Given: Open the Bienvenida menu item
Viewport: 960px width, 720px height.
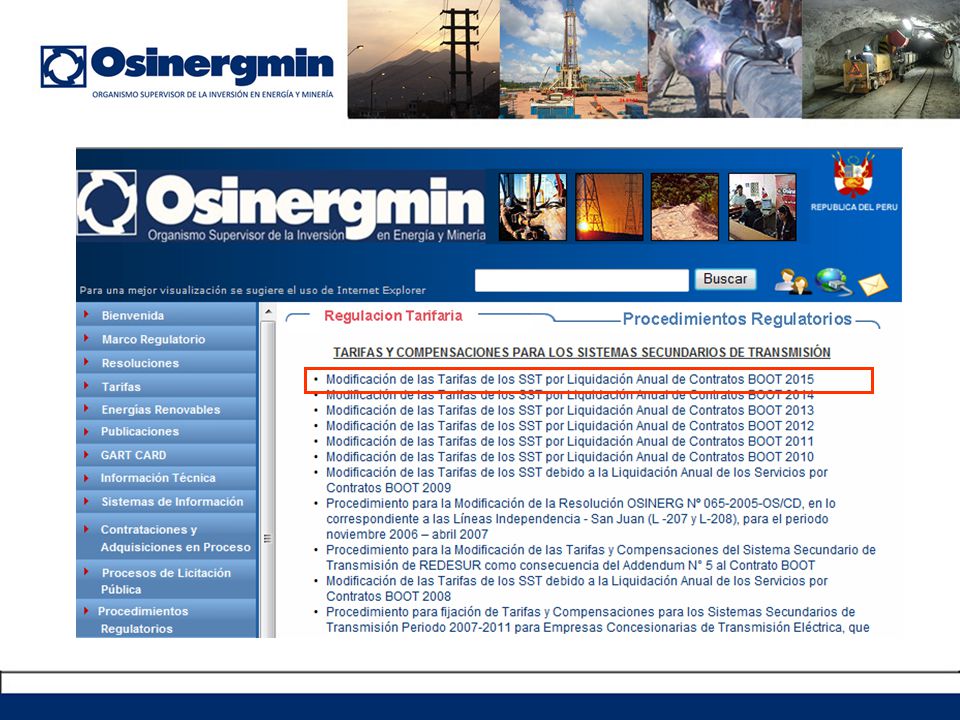Looking at the screenshot, I should (x=133, y=316).
